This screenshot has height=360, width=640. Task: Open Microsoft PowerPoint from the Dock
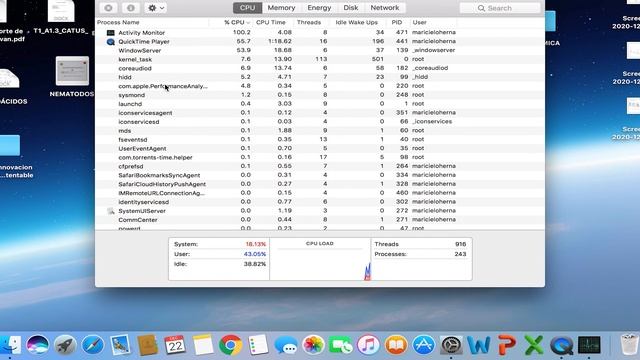pos(507,345)
